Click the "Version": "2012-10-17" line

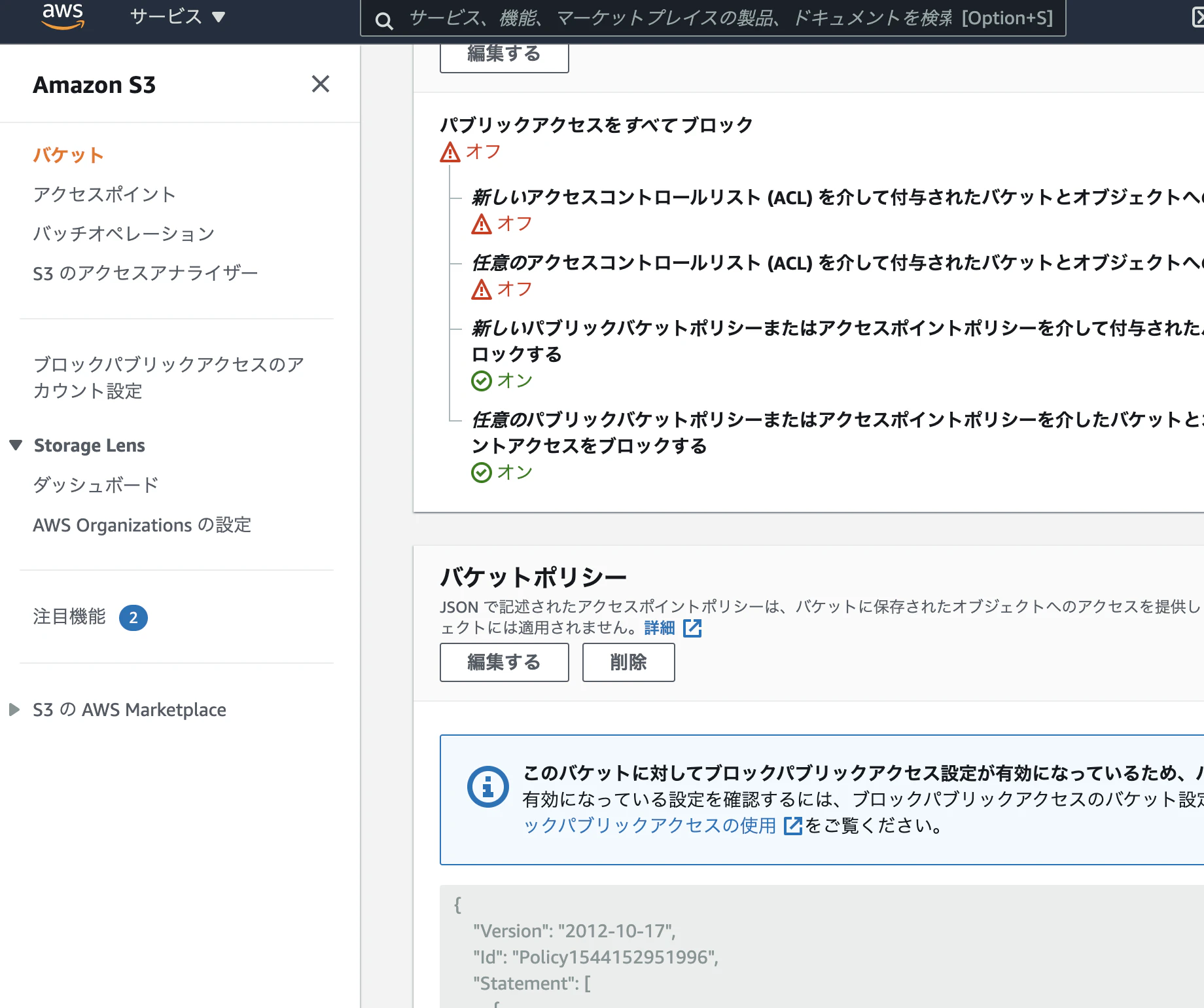[575, 931]
